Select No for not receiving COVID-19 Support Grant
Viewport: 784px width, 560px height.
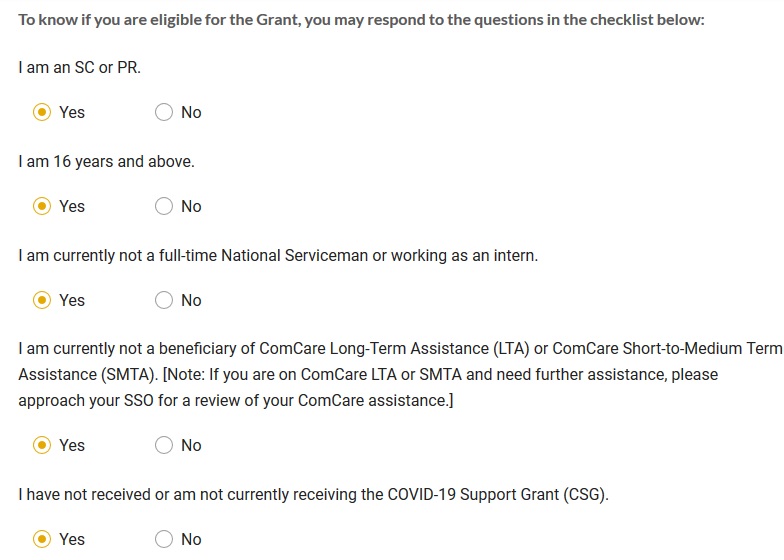[164, 539]
